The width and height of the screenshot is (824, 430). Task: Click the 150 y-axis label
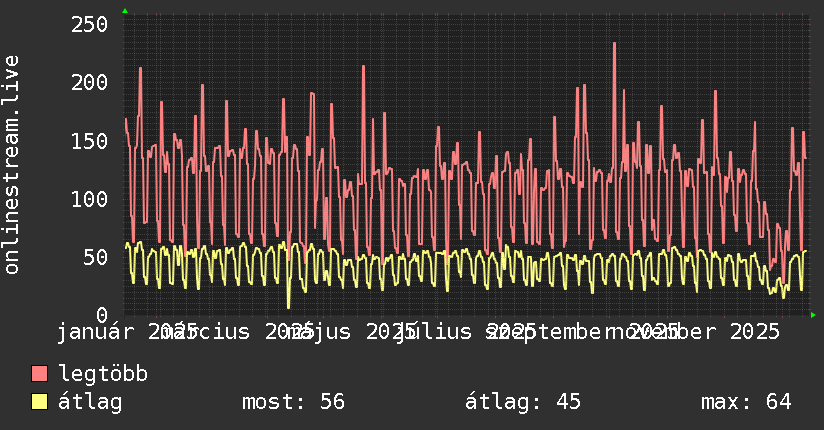[89, 141]
